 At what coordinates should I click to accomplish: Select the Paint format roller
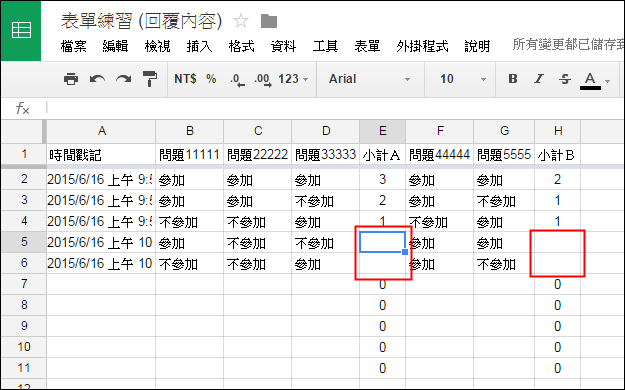pyautogui.click(x=150, y=79)
